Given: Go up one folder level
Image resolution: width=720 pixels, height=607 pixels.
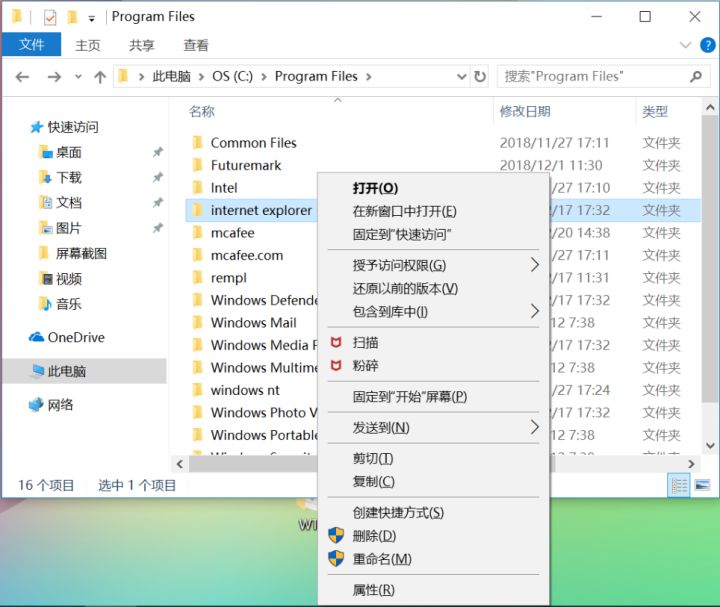Looking at the screenshot, I should coord(100,77).
